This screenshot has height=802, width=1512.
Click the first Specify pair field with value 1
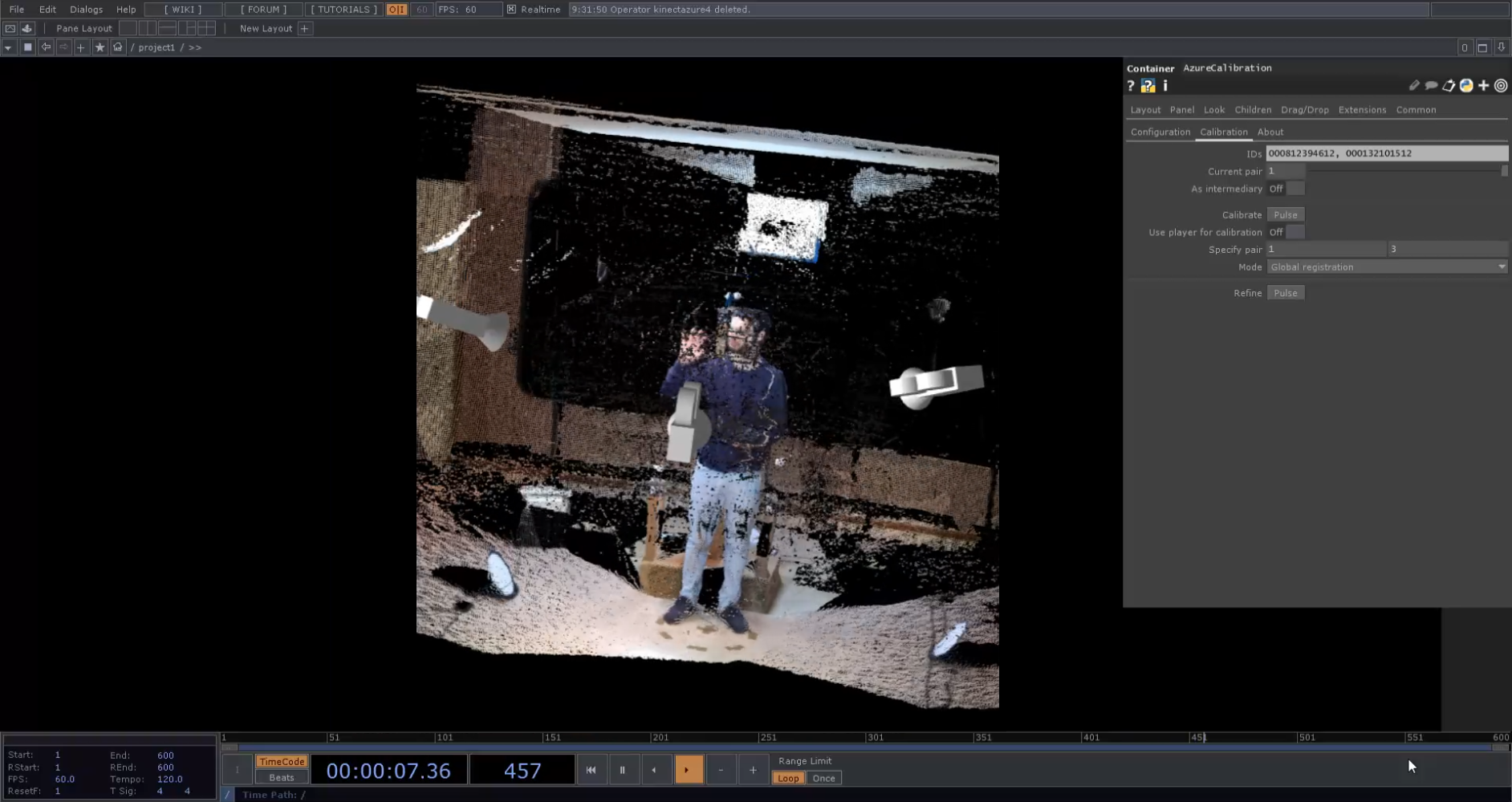coord(1326,250)
